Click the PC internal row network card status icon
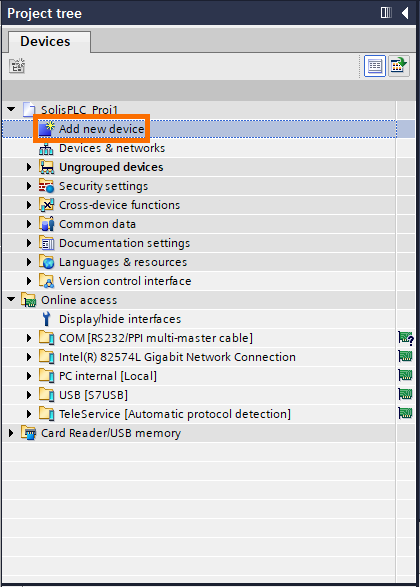Viewport: 420px width, 587px height. pos(405,375)
